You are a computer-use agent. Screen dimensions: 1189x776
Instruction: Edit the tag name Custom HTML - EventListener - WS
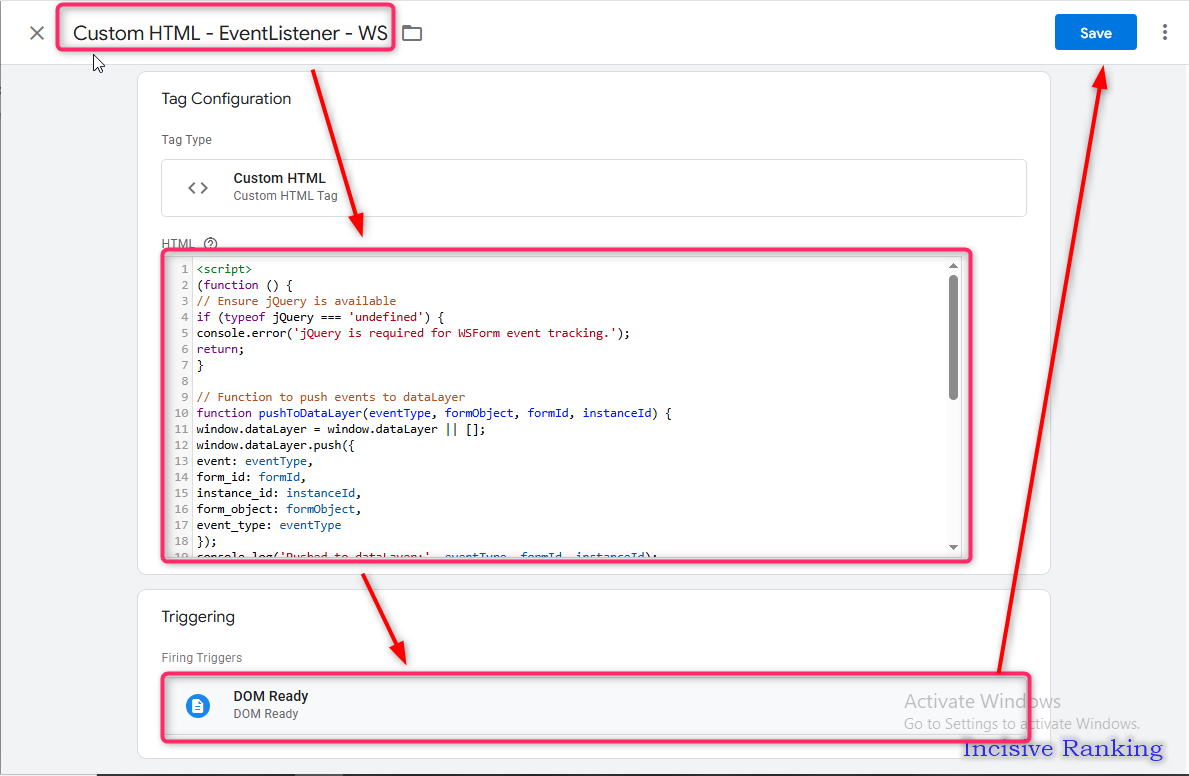230,33
